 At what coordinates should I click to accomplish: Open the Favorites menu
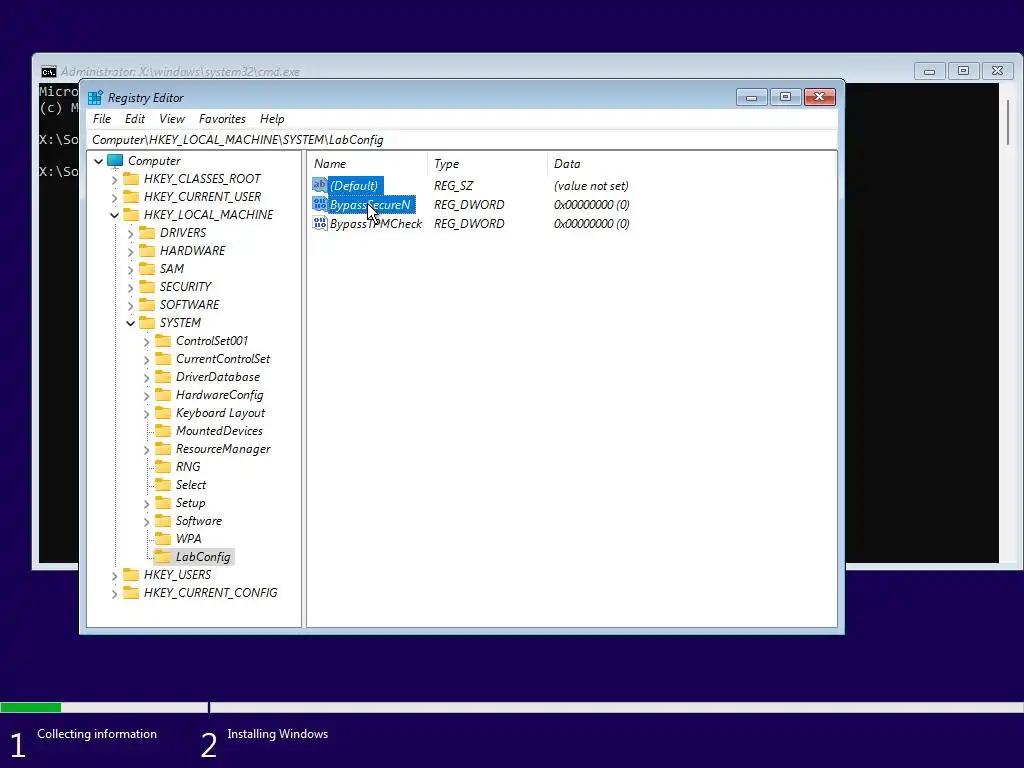pyautogui.click(x=222, y=119)
